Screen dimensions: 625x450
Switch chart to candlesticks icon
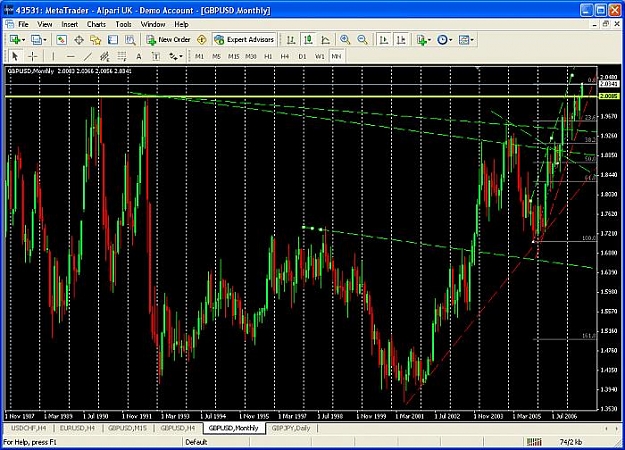[x=308, y=40]
